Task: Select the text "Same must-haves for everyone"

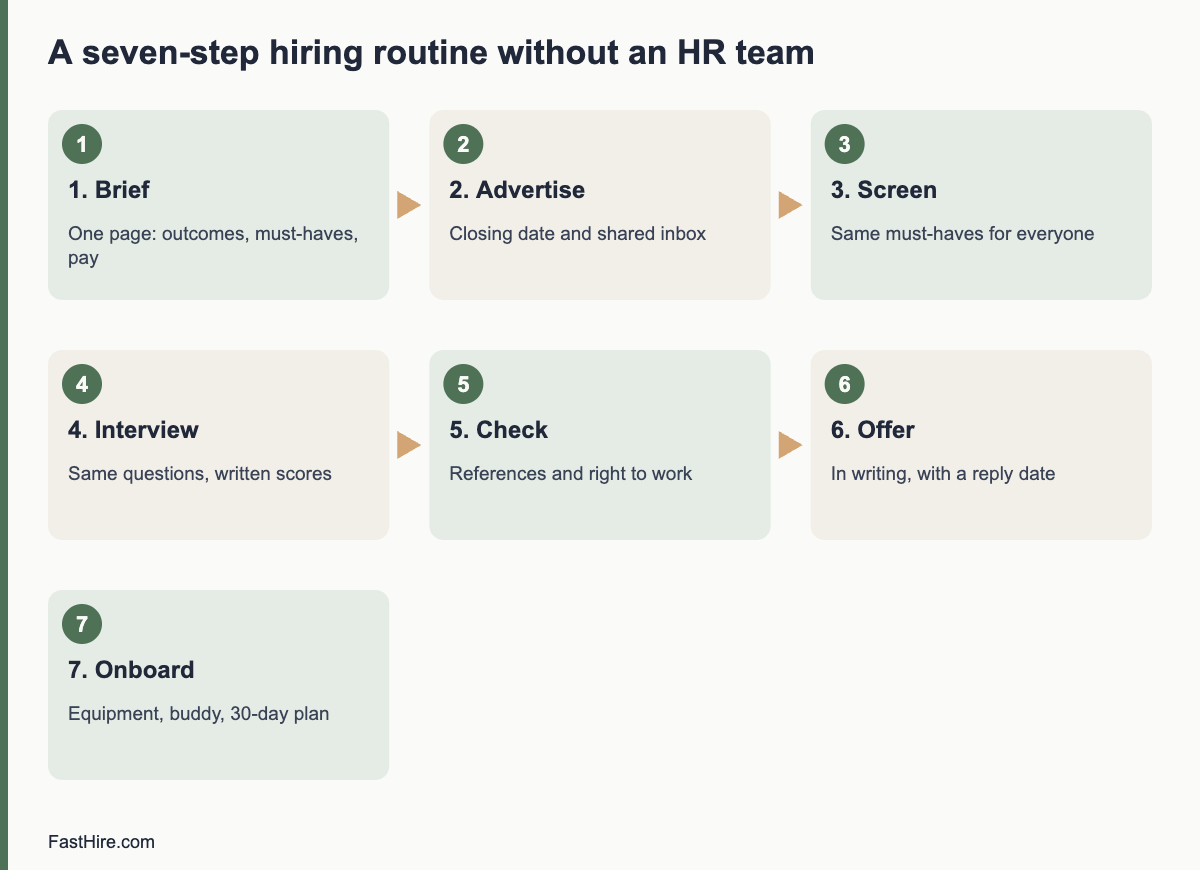Action: click(963, 234)
